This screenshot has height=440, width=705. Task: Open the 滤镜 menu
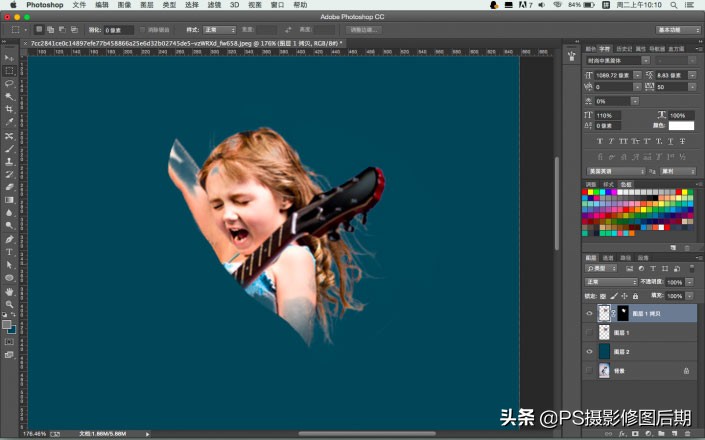pyautogui.click(x=214, y=5)
